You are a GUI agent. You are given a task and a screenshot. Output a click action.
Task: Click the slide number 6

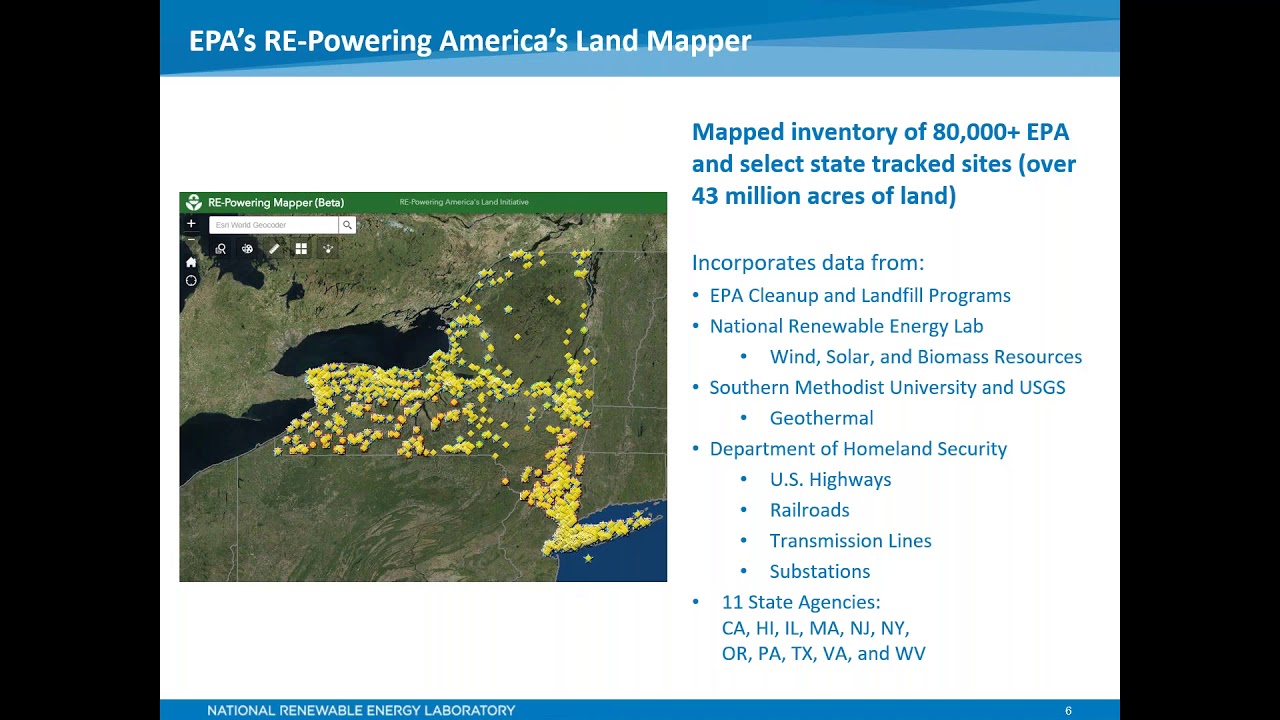point(1068,711)
